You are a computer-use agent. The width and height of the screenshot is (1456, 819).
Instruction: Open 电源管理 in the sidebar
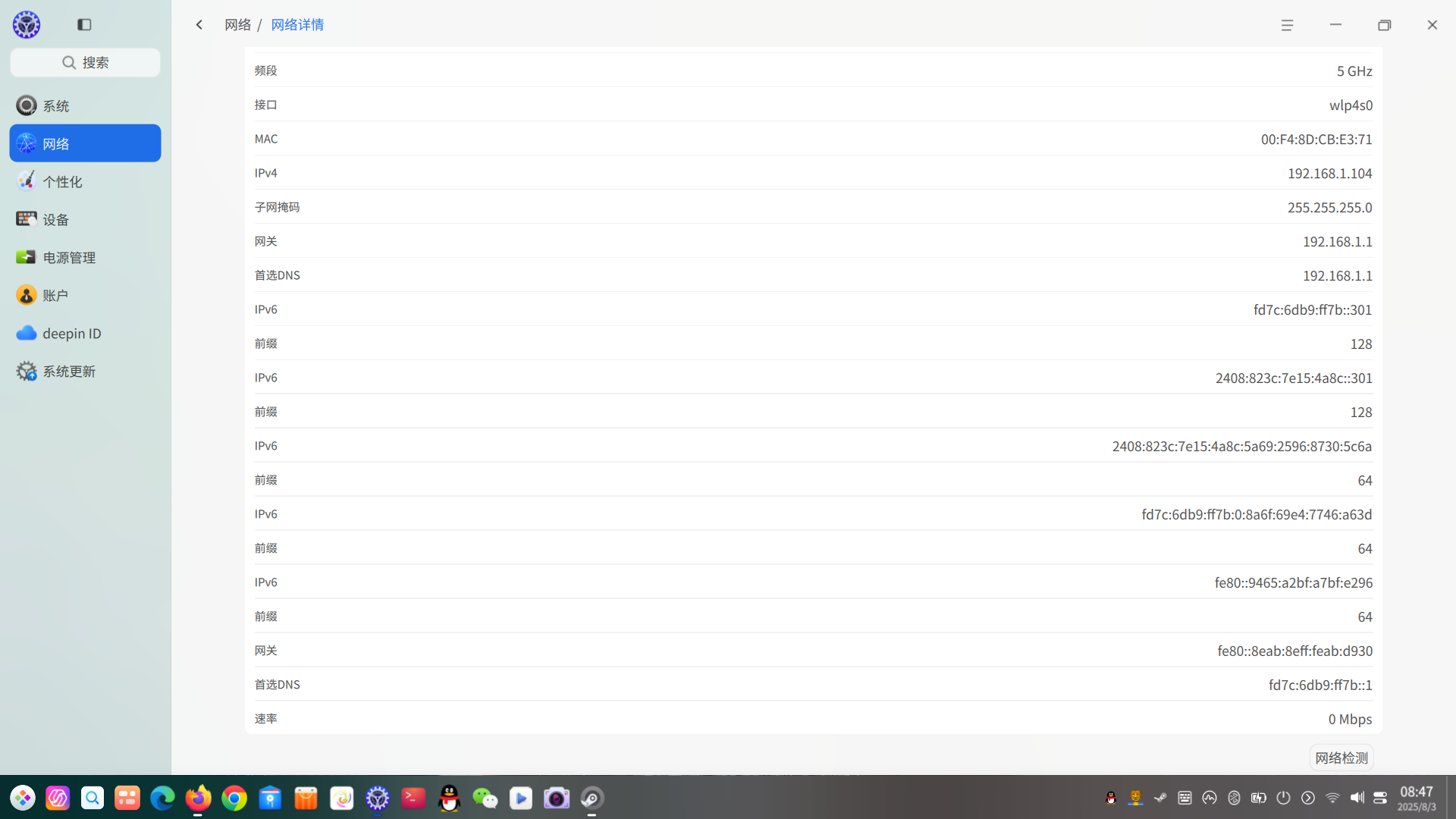click(85, 257)
